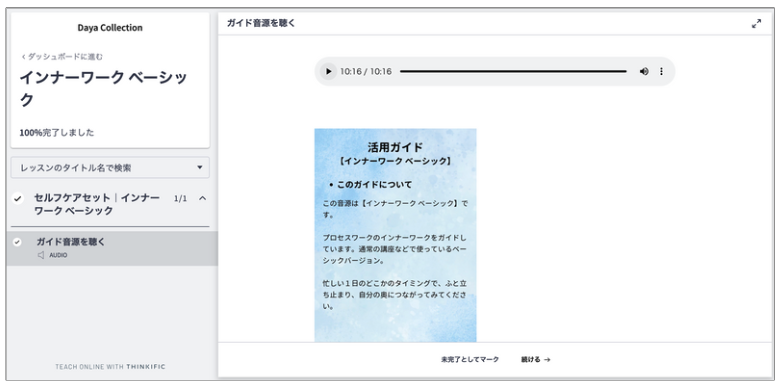Image resolution: width=780 pixels, height=387 pixels.
Task: Click 未完了としてマーク button
Action: [470, 360]
